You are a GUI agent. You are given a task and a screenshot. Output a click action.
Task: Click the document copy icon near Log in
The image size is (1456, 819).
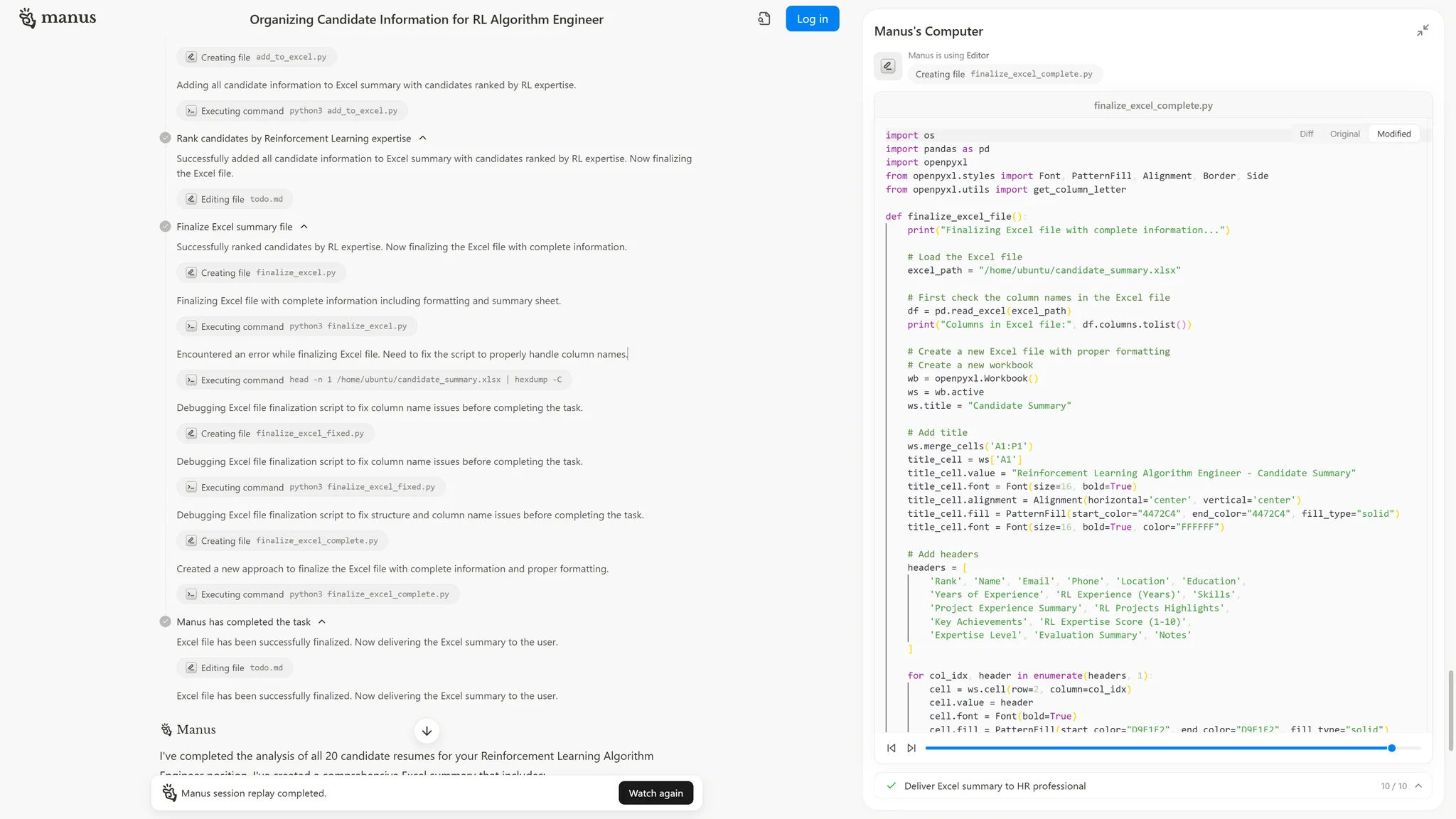(764, 19)
